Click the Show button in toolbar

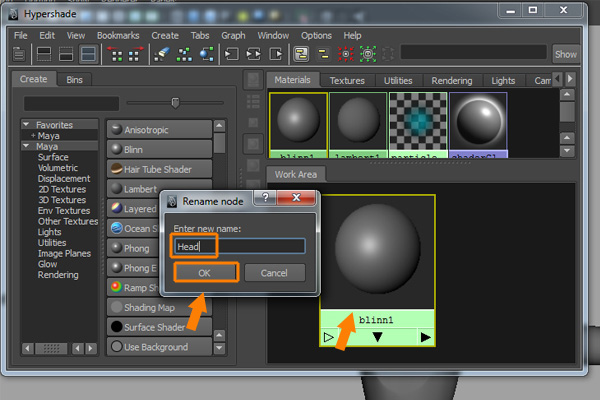[x=566, y=54]
